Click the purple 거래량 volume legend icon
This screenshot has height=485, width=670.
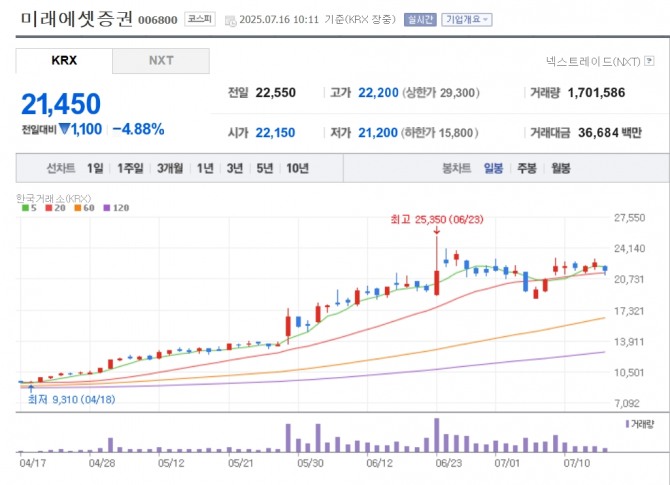click(627, 424)
